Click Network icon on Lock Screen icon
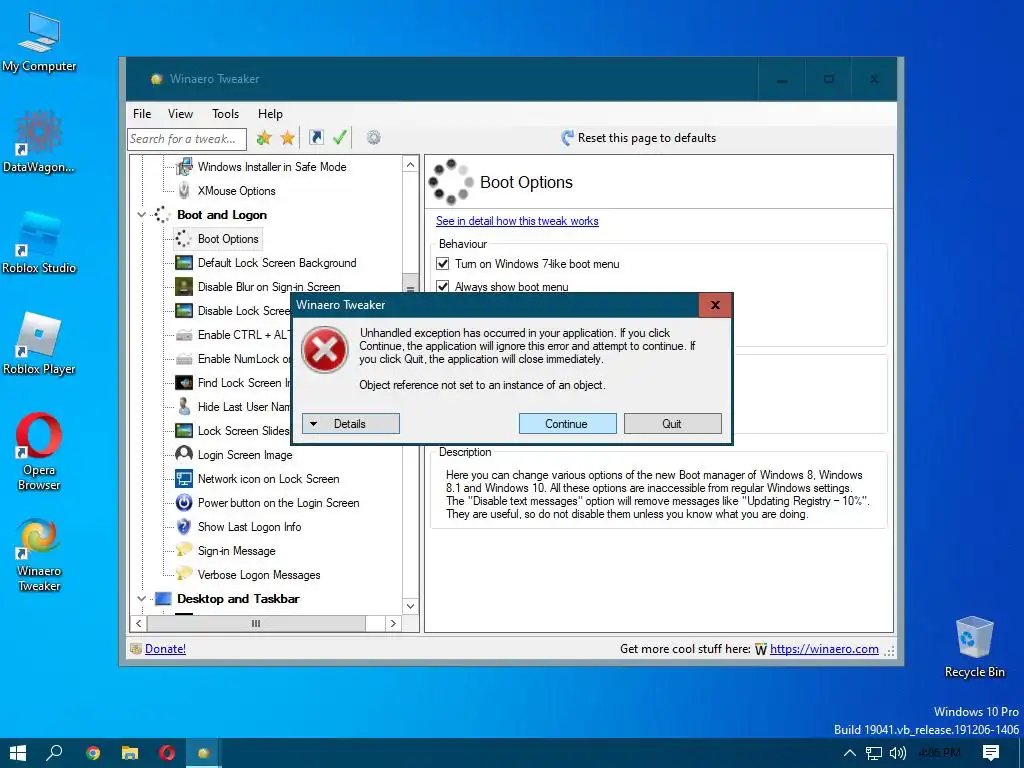Screen dimensions: 1024x768 [184, 479]
